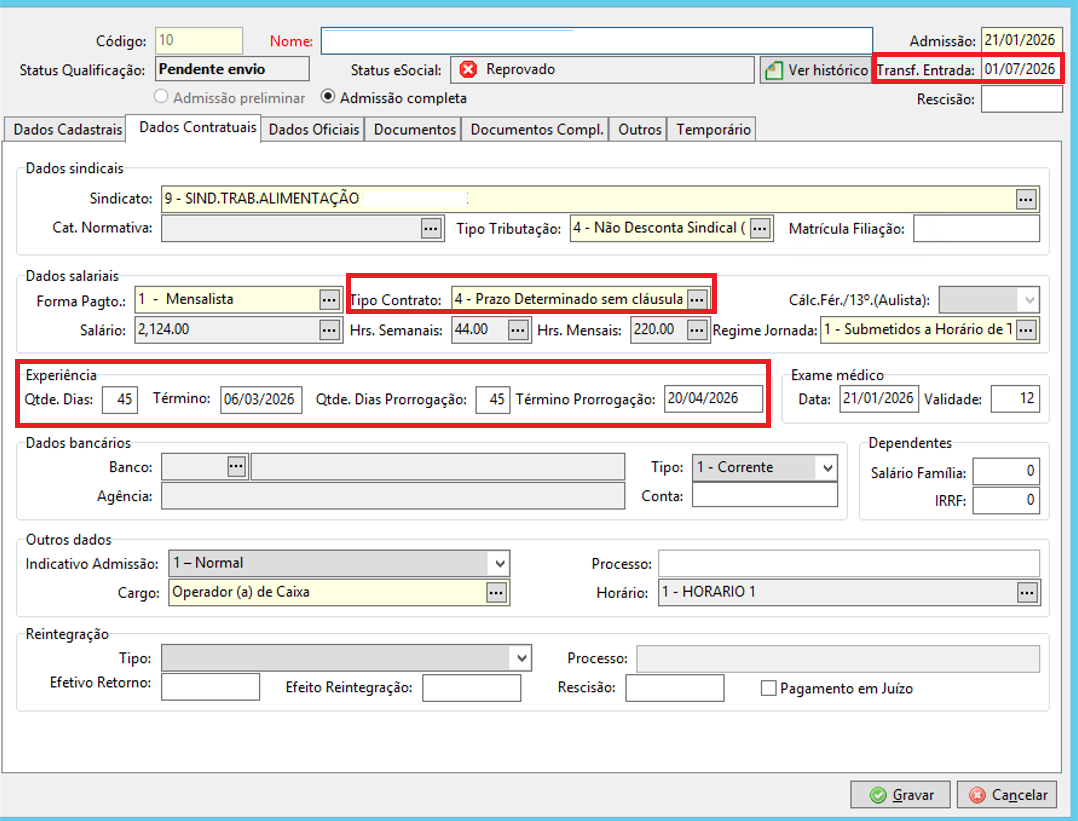Click the IRRF dependents field

point(1006,501)
